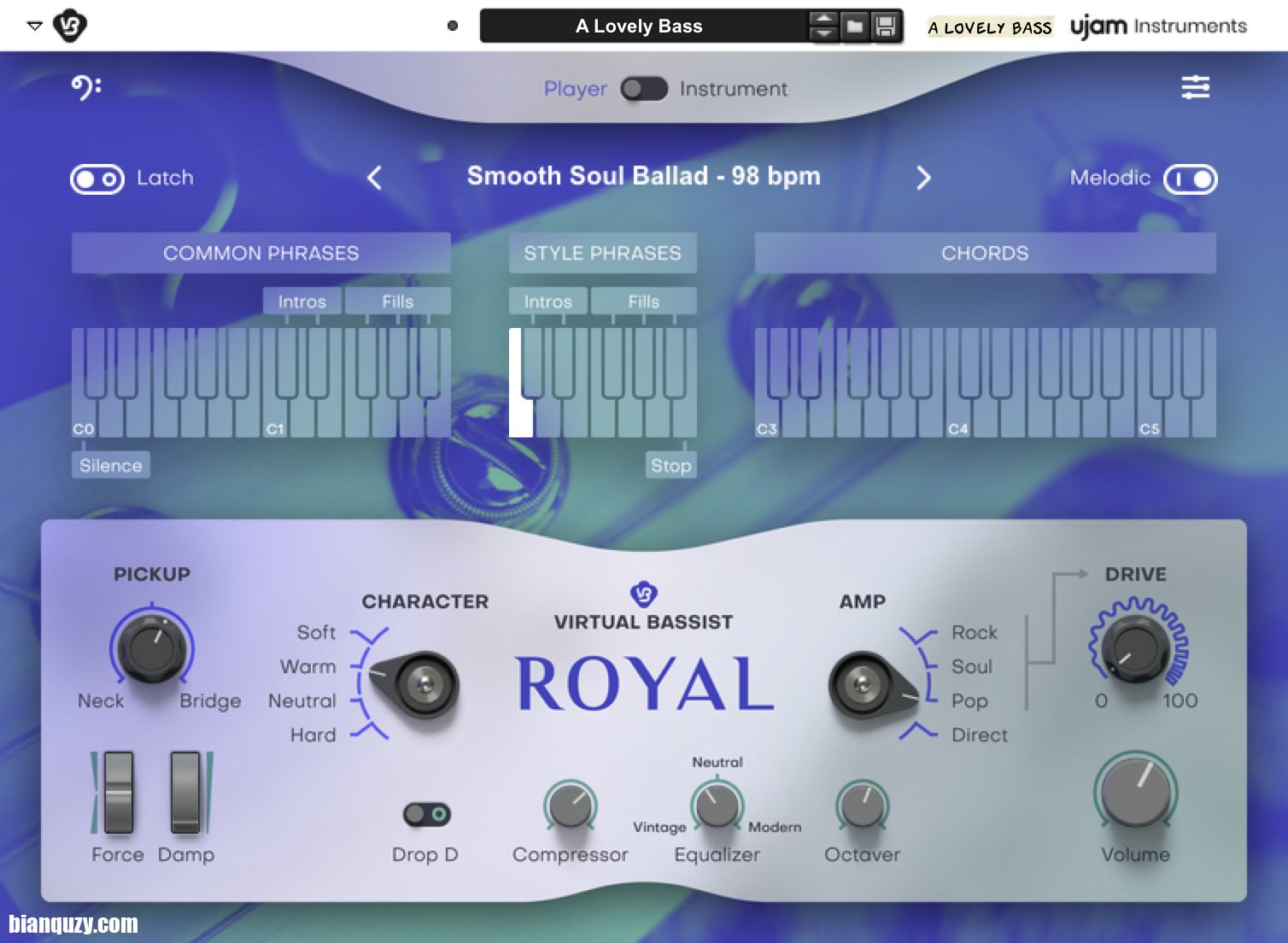The image size is (1288, 943).
Task: Click the Drive knob
Action: click(1136, 647)
